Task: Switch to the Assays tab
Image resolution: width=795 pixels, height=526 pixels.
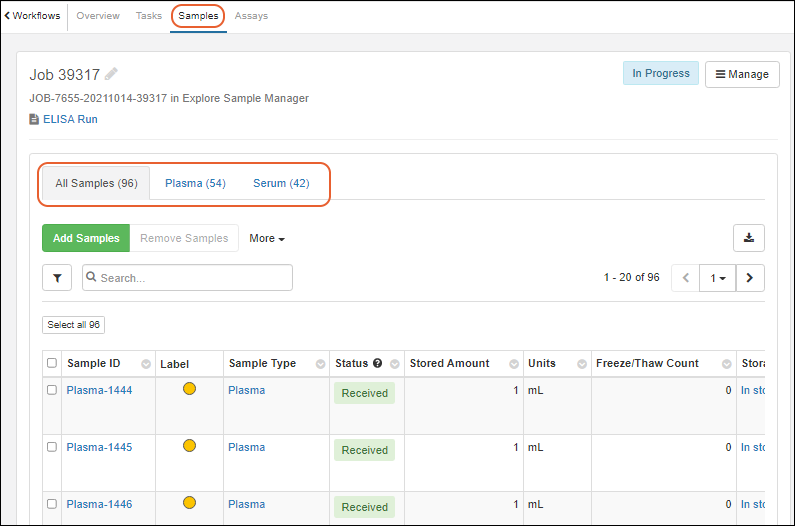Action: (x=251, y=16)
